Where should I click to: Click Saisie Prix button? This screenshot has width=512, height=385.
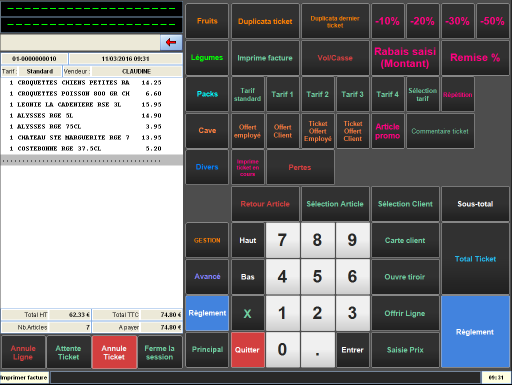(x=405, y=350)
